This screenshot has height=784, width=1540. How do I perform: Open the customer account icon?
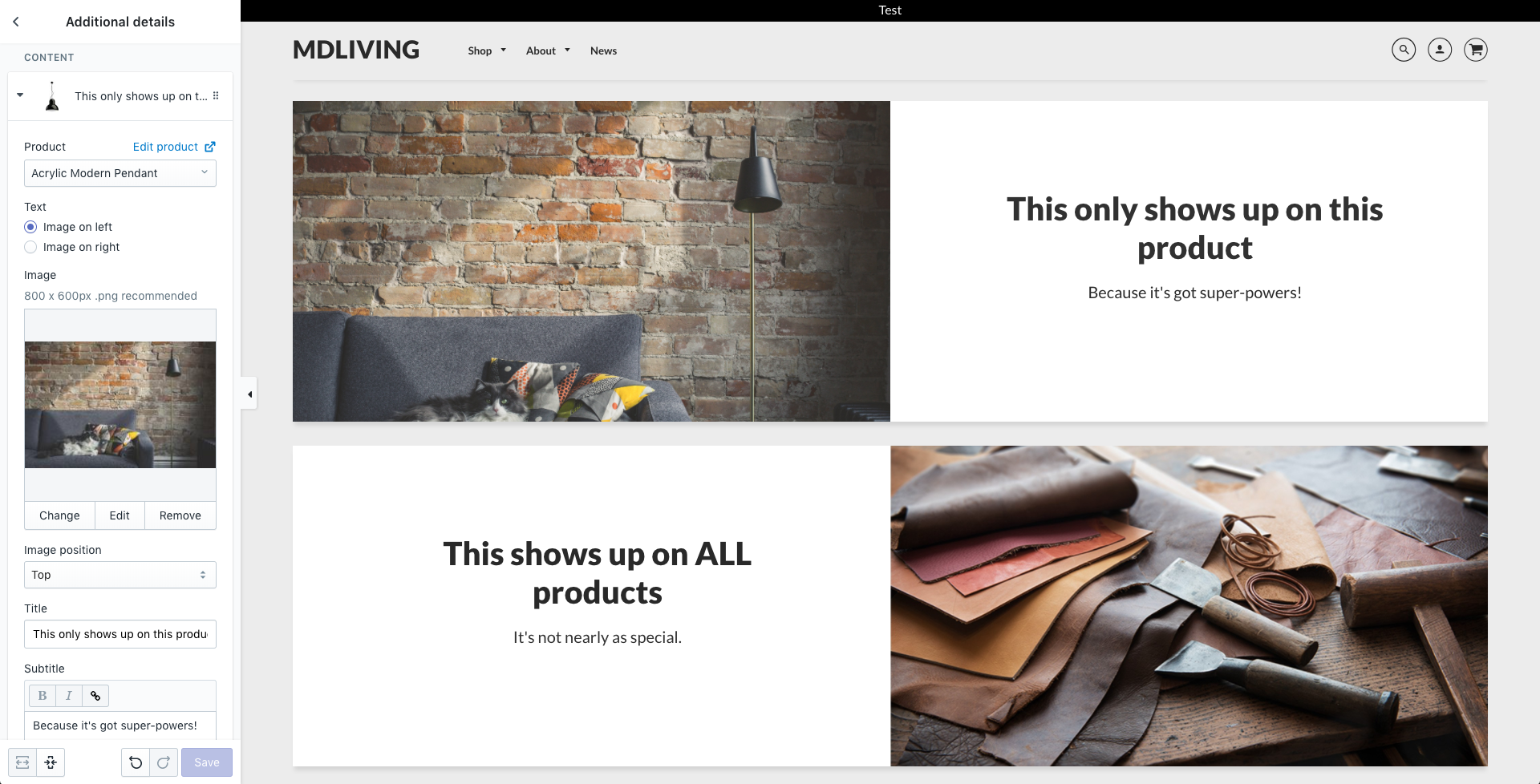1440,50
